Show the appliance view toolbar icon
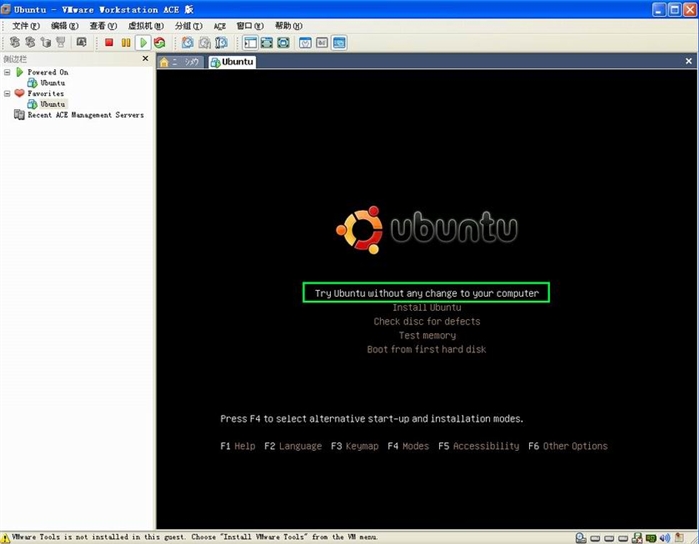 pyautogui.click(x=322, y=43)
